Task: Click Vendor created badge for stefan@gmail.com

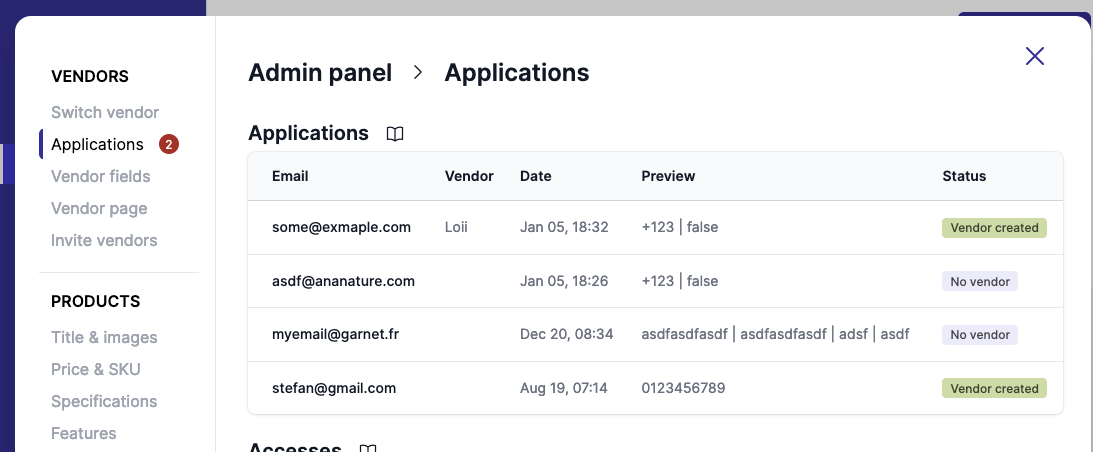Action: tap(994, 389)
